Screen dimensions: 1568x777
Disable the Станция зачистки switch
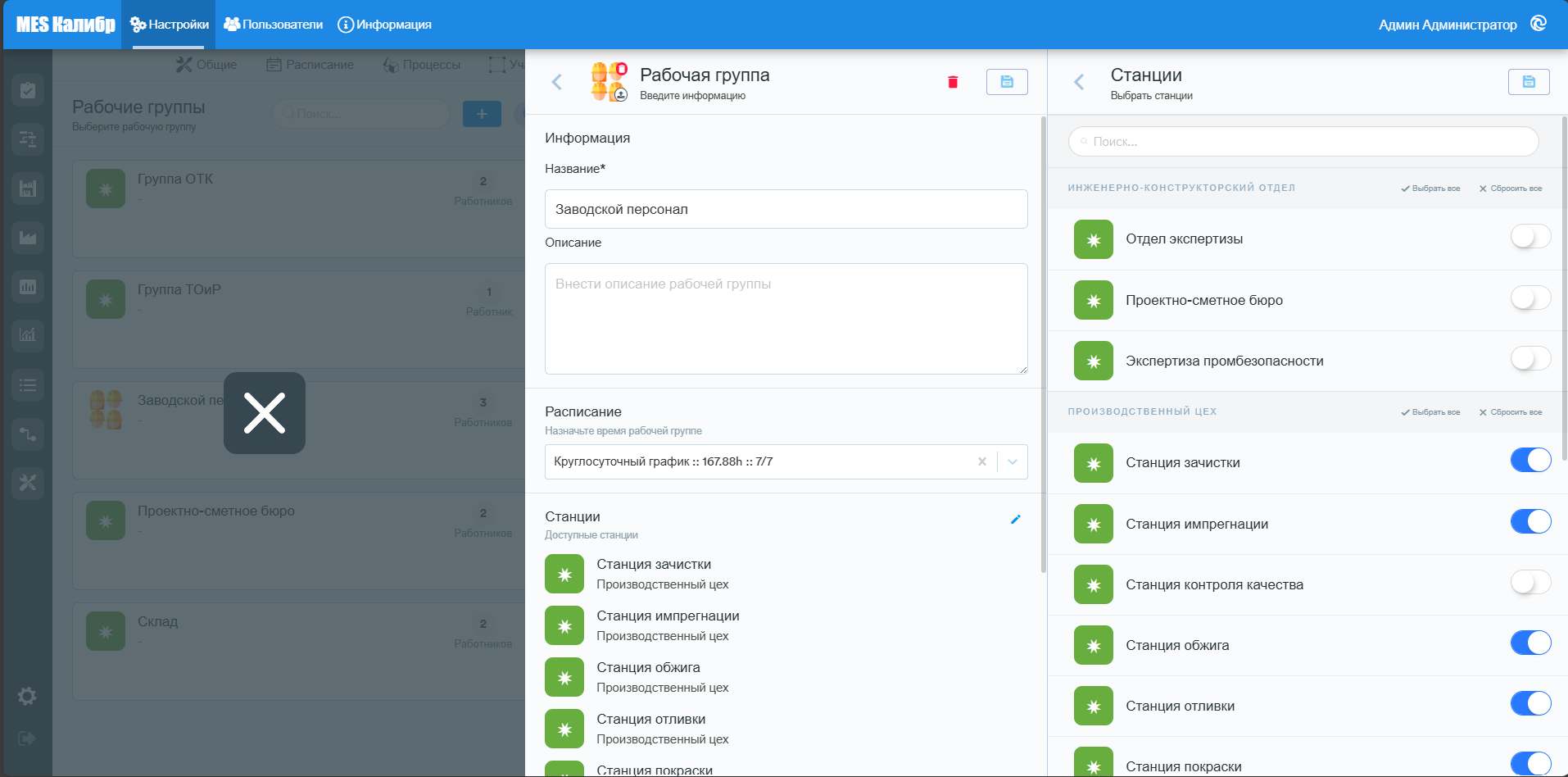[1530, 460]
